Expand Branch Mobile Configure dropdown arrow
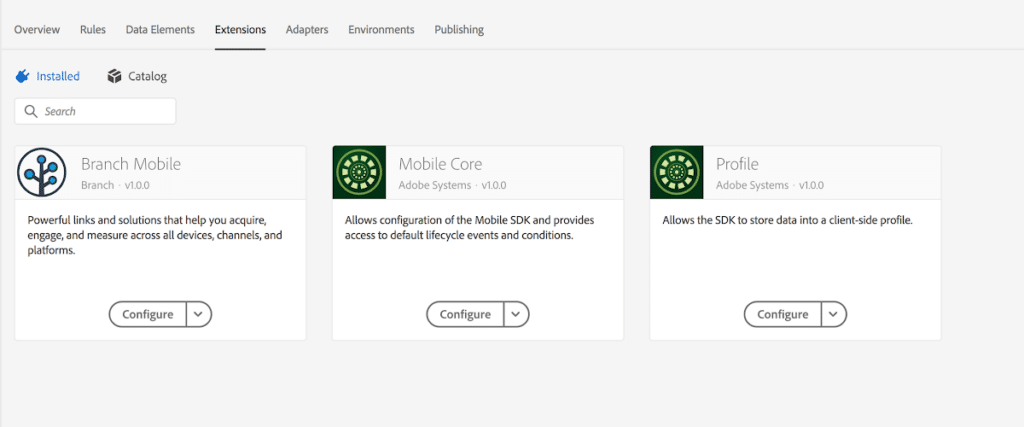 (198, 314)
